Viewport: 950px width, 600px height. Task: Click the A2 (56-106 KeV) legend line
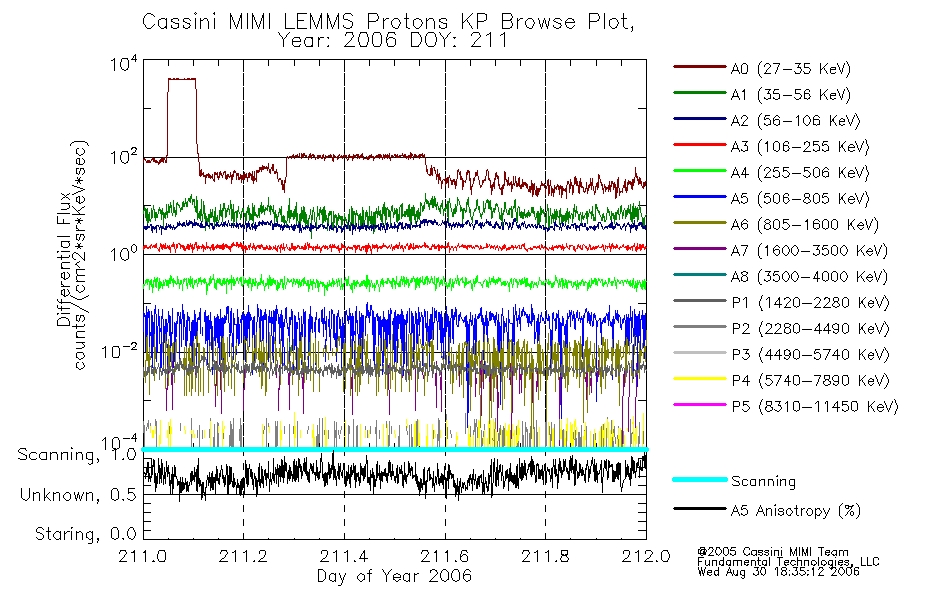click(x=699, y=119)
